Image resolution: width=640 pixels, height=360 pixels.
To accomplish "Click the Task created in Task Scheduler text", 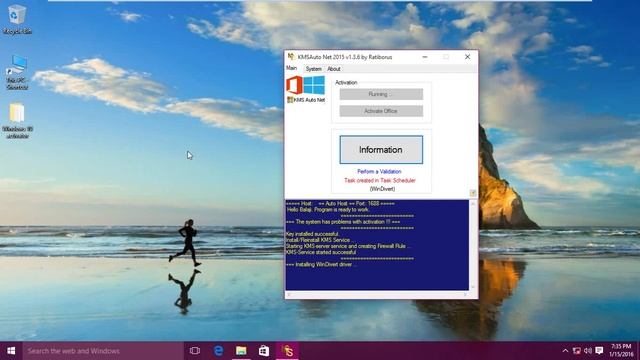I will click(x=380, y=180).
